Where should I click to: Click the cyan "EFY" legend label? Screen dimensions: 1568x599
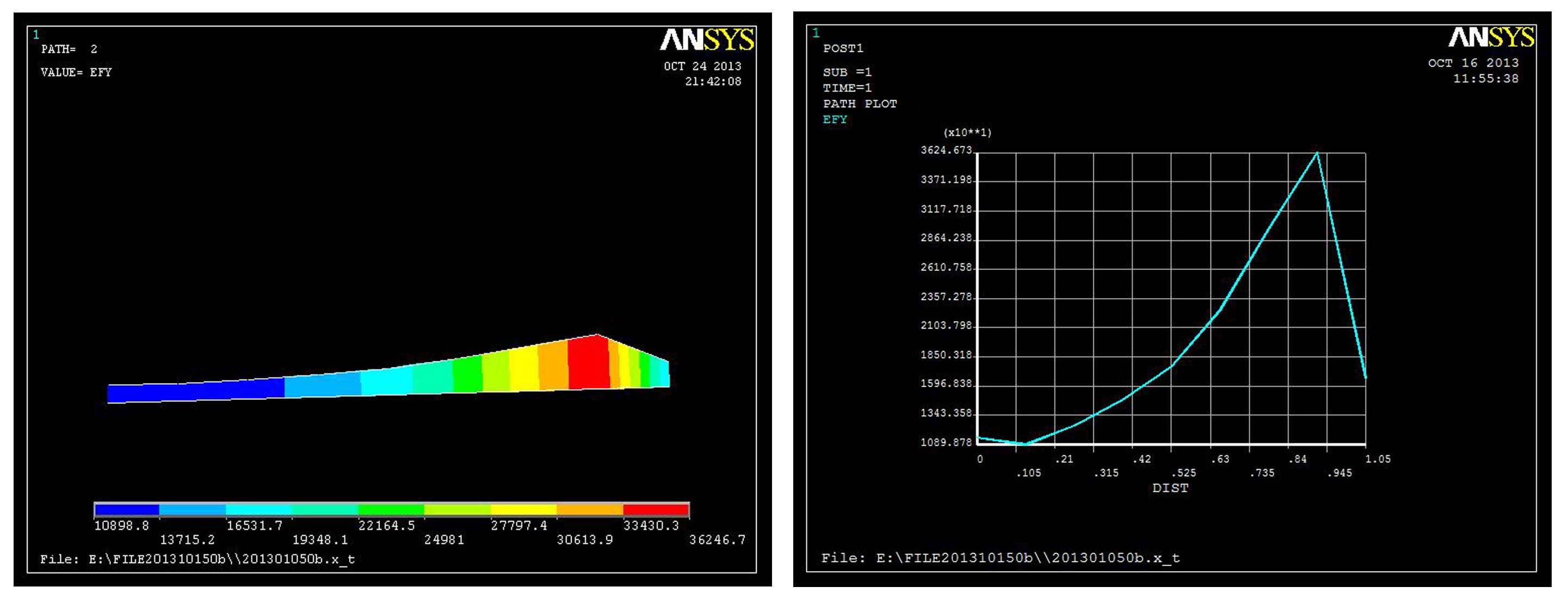point(835,120)
